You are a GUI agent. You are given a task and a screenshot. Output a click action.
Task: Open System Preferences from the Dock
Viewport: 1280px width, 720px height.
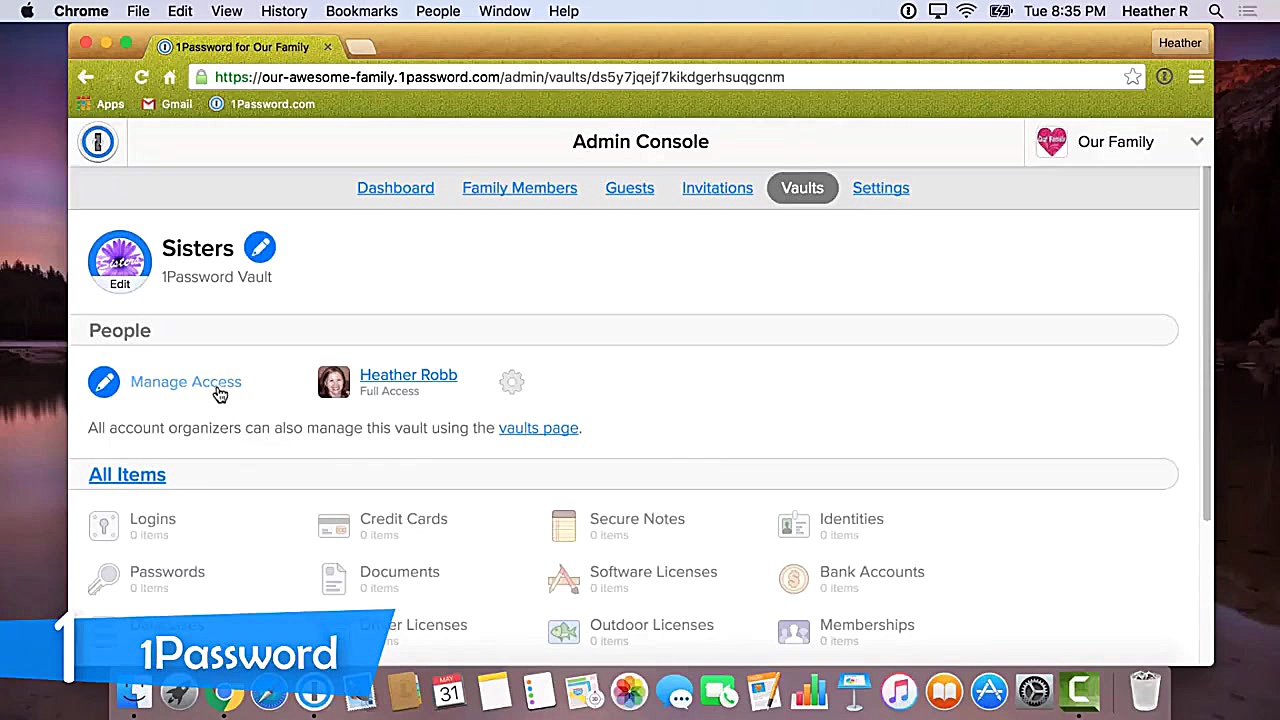point(1034,691)
